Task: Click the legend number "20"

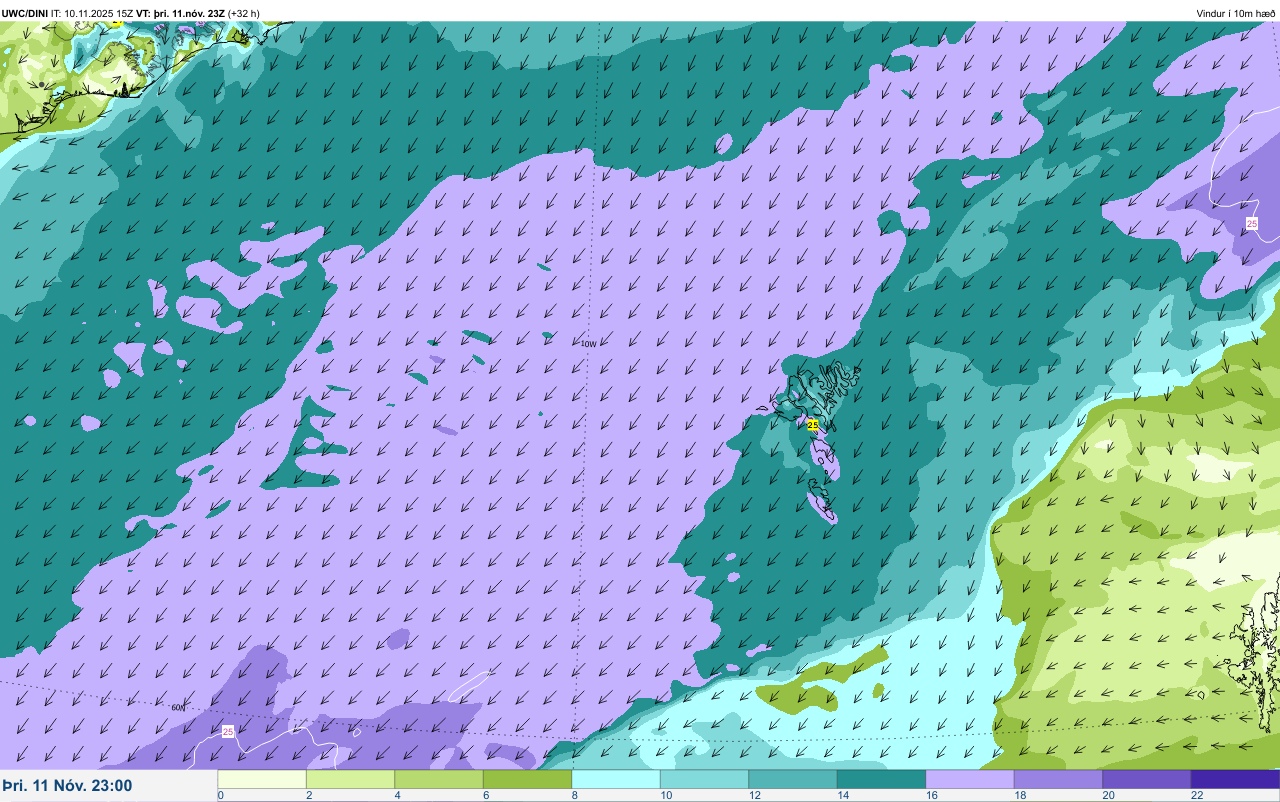Action: point(1108,796)
